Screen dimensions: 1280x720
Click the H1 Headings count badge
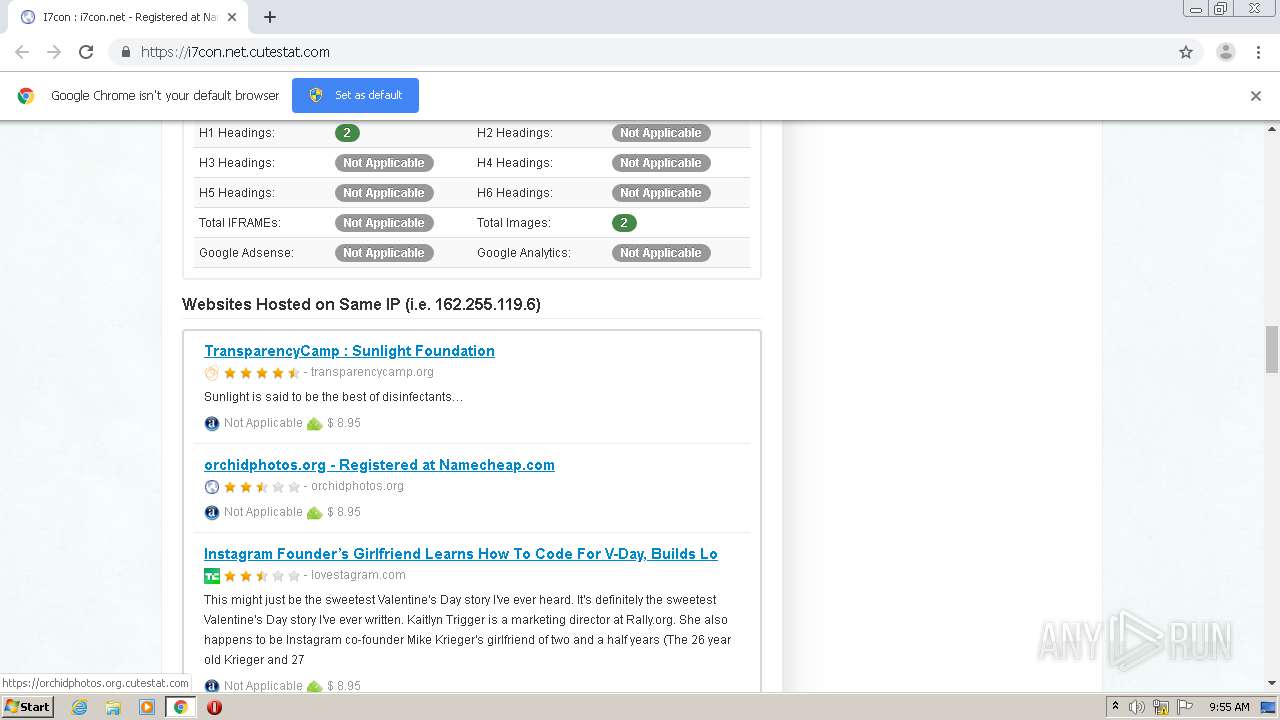click(x=347, y=133)
